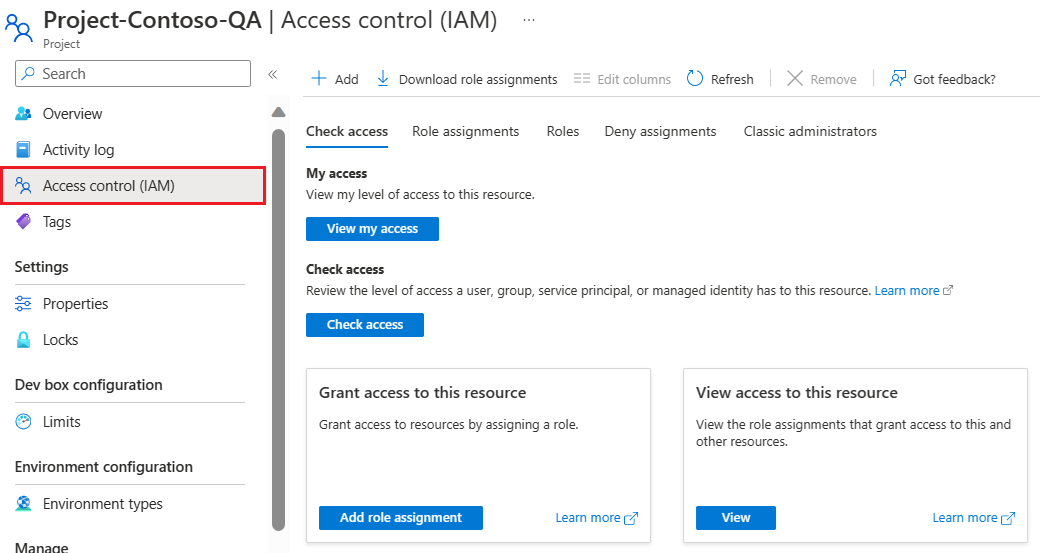1040x553 pixels.
Task: Click the Edit columns icon
Action: click(582, 79)
